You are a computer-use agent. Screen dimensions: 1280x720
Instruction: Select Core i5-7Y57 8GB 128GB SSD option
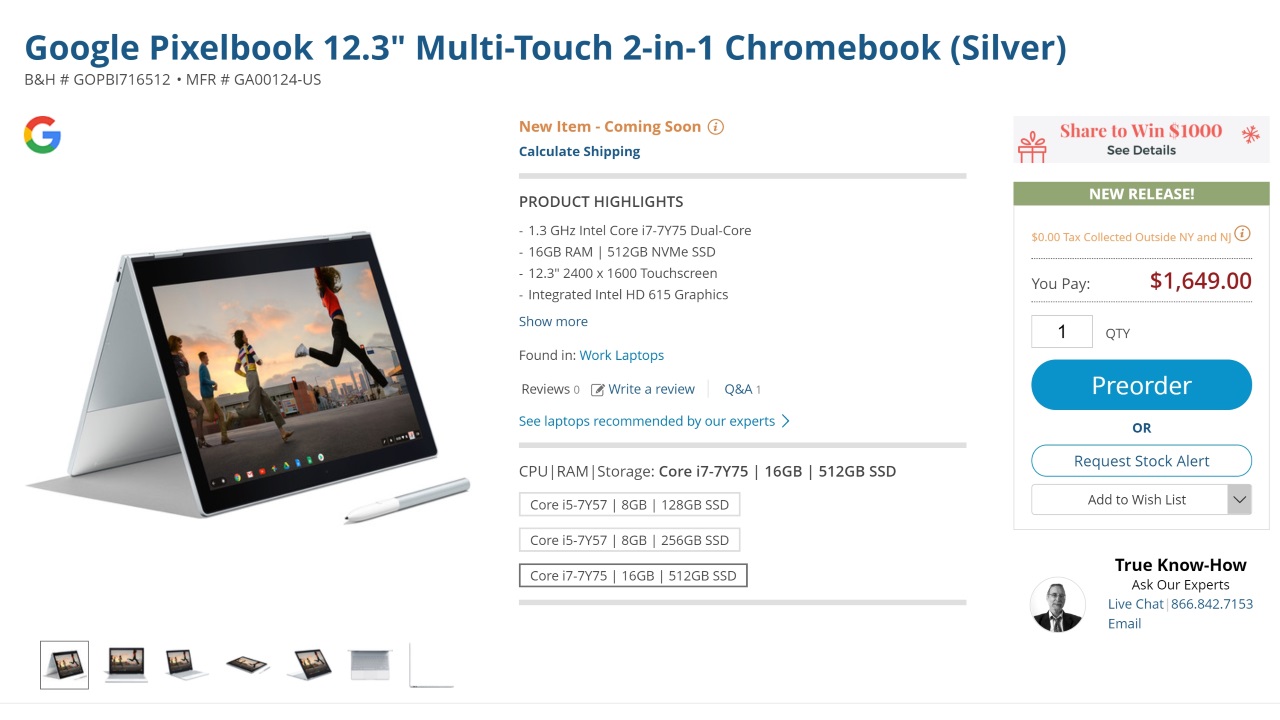[x=630, y=505]
